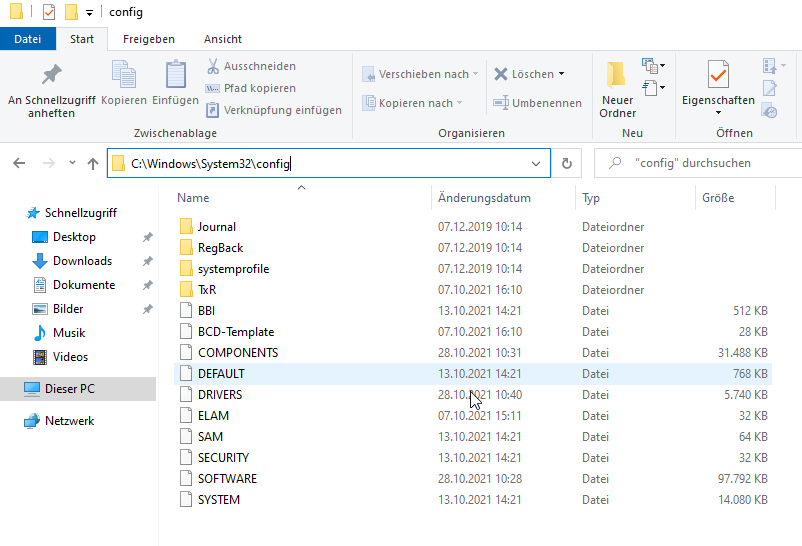The image size is (802, 546).
Task: Switch to the Start ribbon tab
Action: pyautogui.click(x=82, y=39)
